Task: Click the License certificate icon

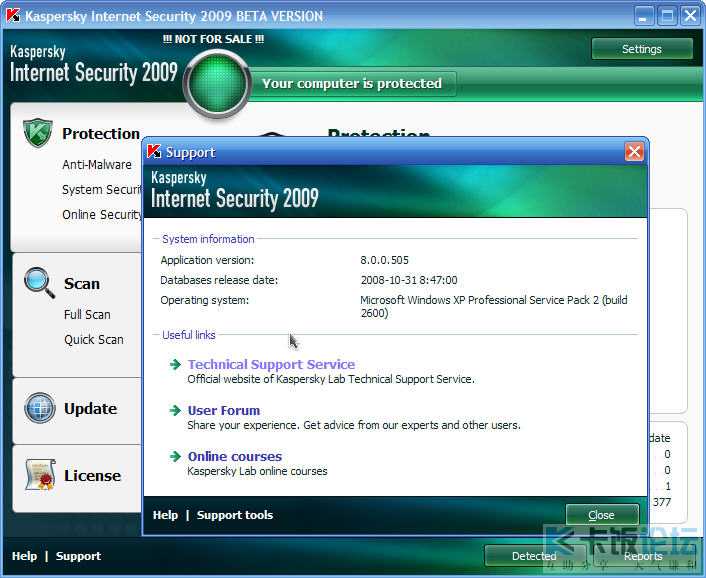Action: click(x=41, y=474)
